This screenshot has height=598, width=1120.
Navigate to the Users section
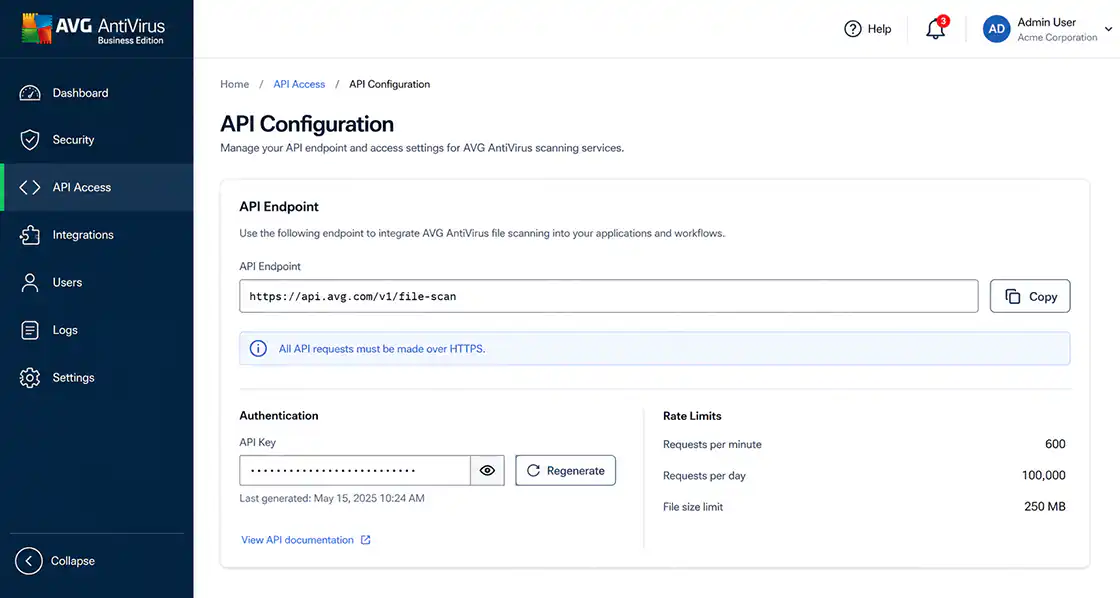[x=96, y=282]
